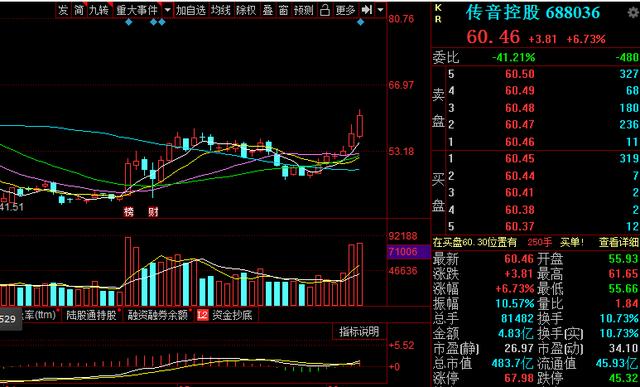
Task: Click sell level 5 price 60.50
Action: point(520,74)
